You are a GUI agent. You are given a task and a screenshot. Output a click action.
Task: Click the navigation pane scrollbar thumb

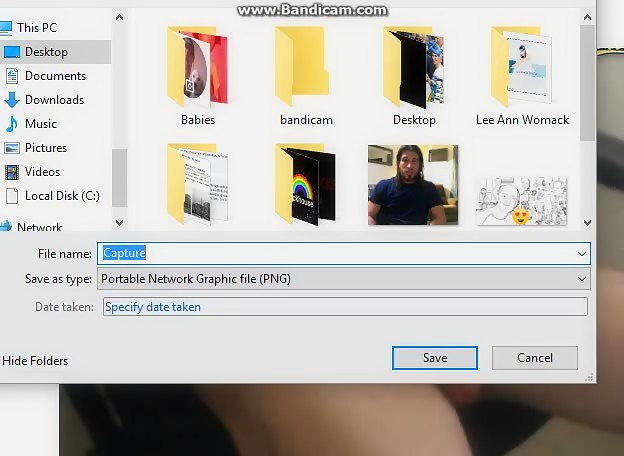tap(119, 178)
